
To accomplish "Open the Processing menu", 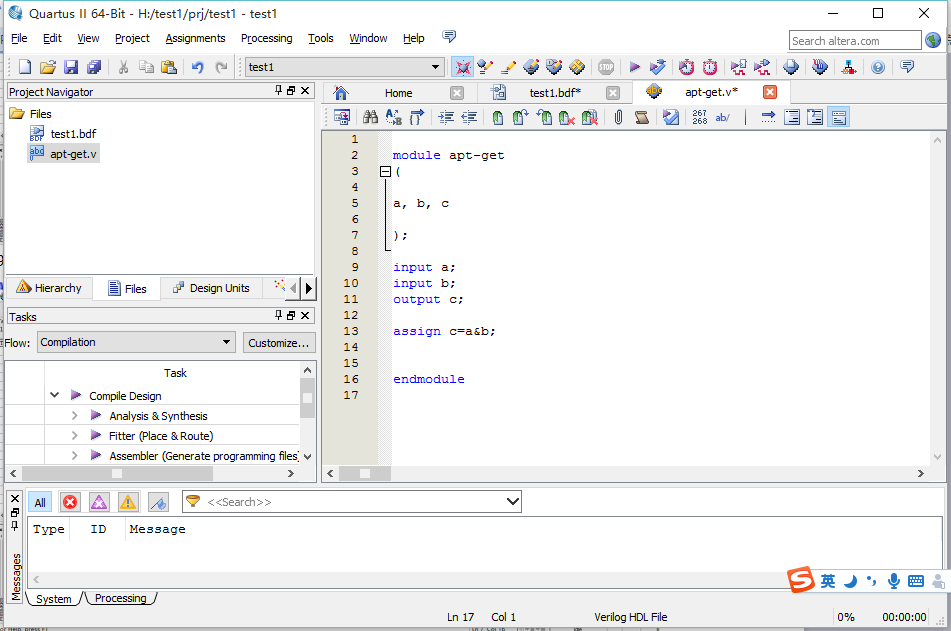I will point(266,38).
